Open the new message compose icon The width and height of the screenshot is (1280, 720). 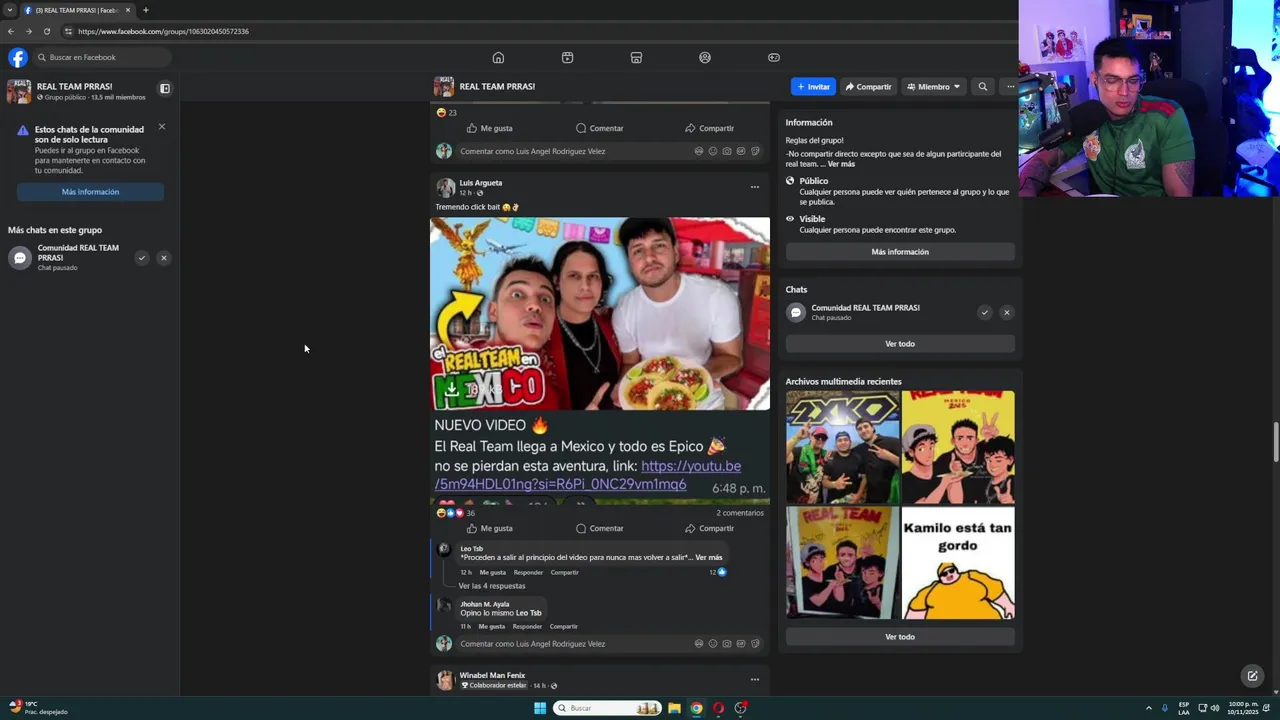pos(1252,676)
